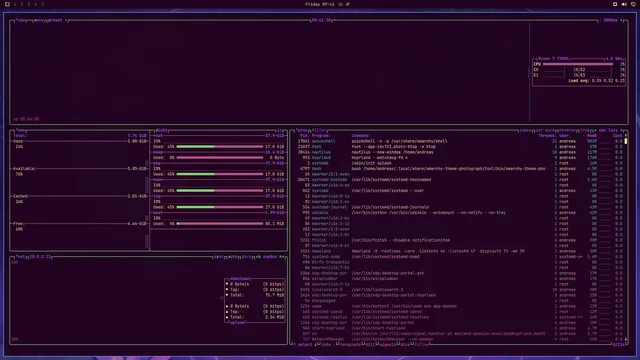This screenshot has width=640, height=360.
Task: Click the tray icon left of volume
Action: (x=615, y=4)
